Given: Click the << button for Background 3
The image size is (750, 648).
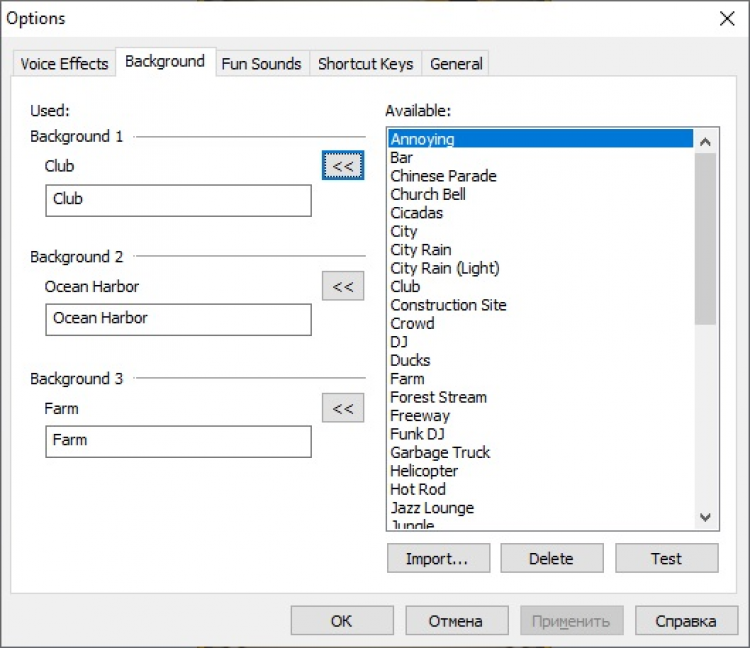Looking at the screenshot, I should [342, 408].
